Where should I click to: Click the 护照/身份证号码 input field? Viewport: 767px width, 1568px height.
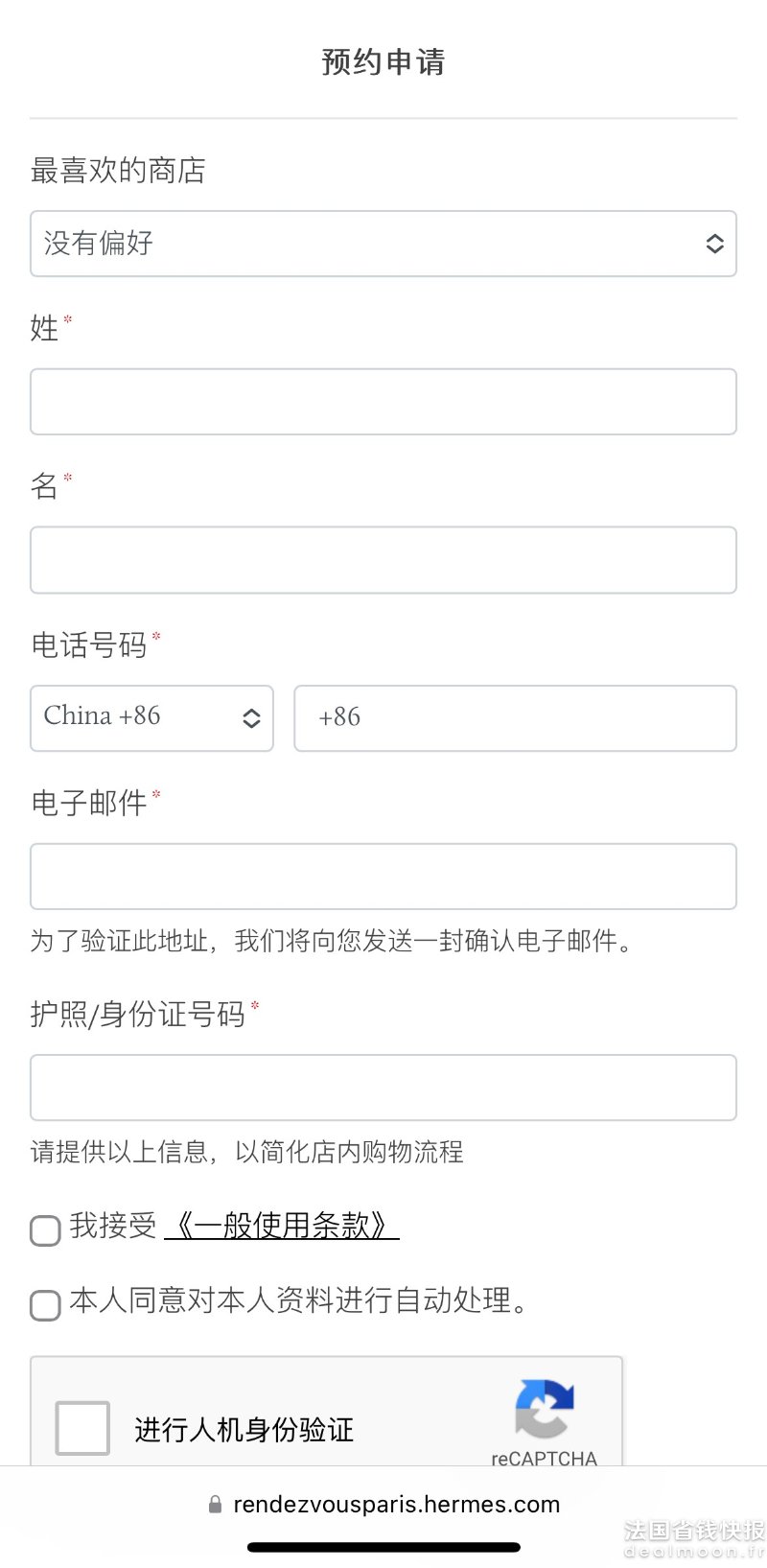pyautogui.click(x=383, y=1088)
